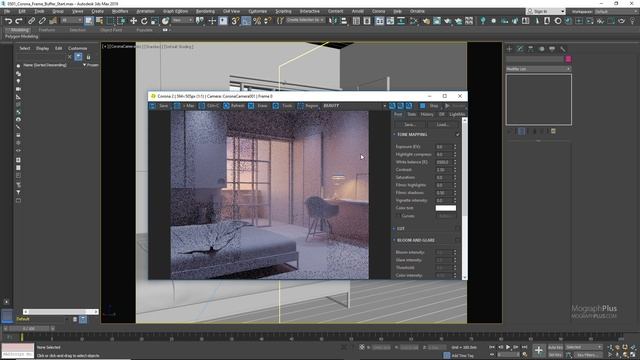The image size is (640, 360).
Task: Collapse the TONE MAPPING section arrow
Action: pos(394,134)
